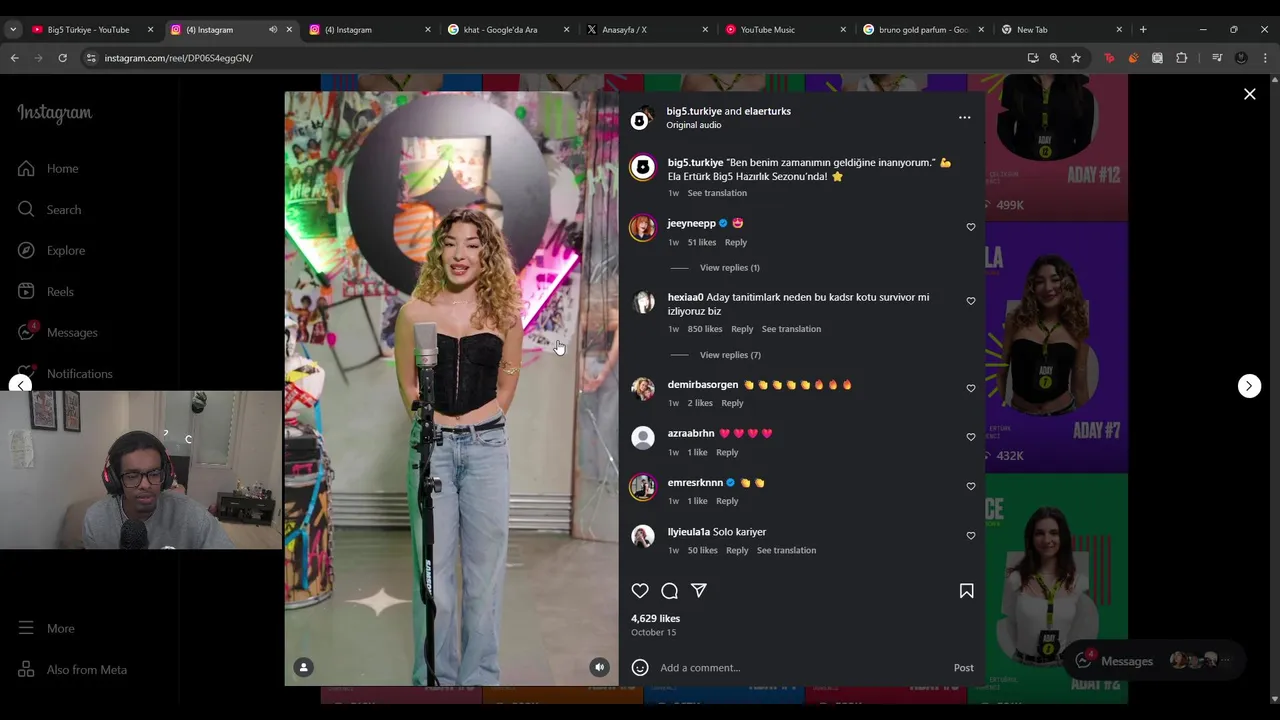Click the Instagram logo
The width and height of the screenshot is (1280, 720).
[x=54, y=114]
